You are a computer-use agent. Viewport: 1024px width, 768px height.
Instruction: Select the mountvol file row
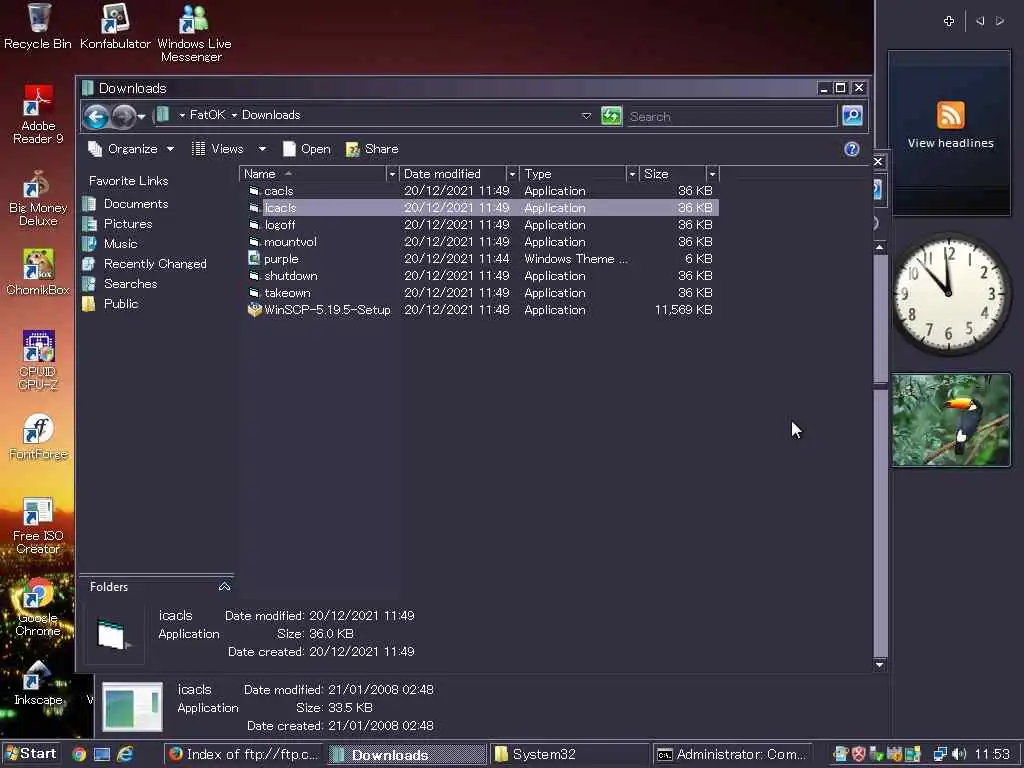pos(480,242)
